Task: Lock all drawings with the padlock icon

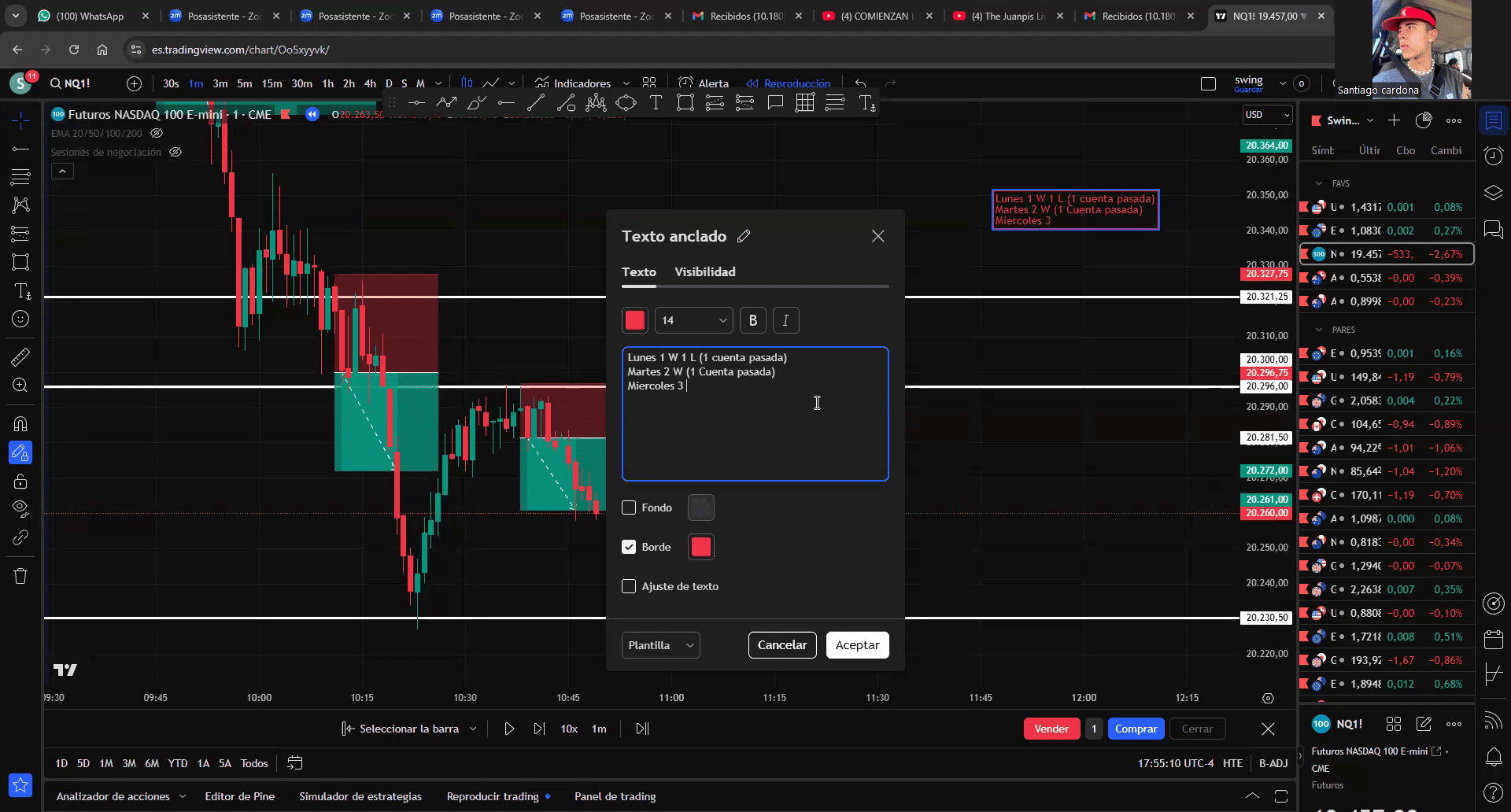Action: (20, 481)
